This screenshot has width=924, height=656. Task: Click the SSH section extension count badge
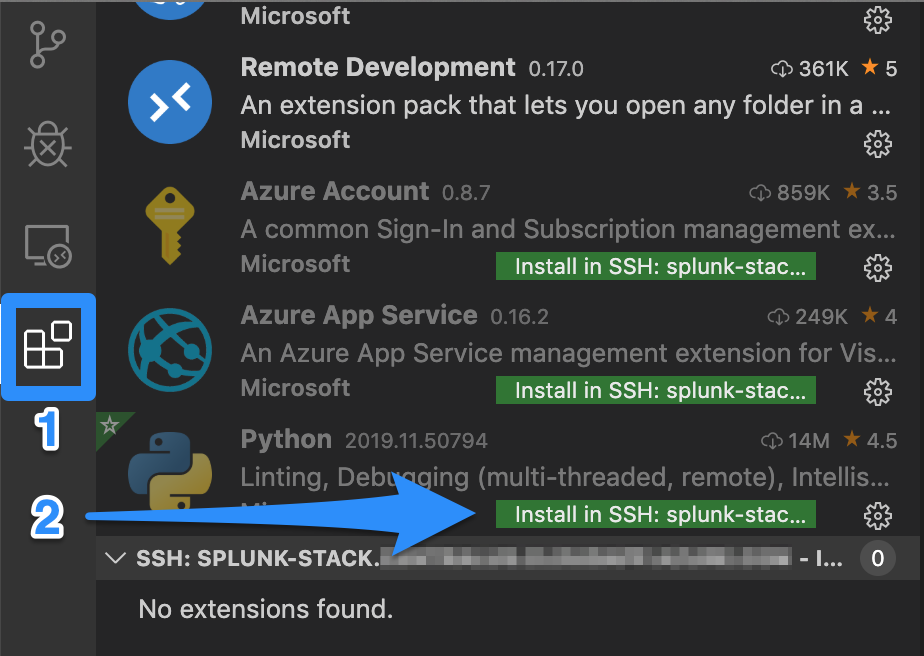pyautogui.click(x=877, y=558)
